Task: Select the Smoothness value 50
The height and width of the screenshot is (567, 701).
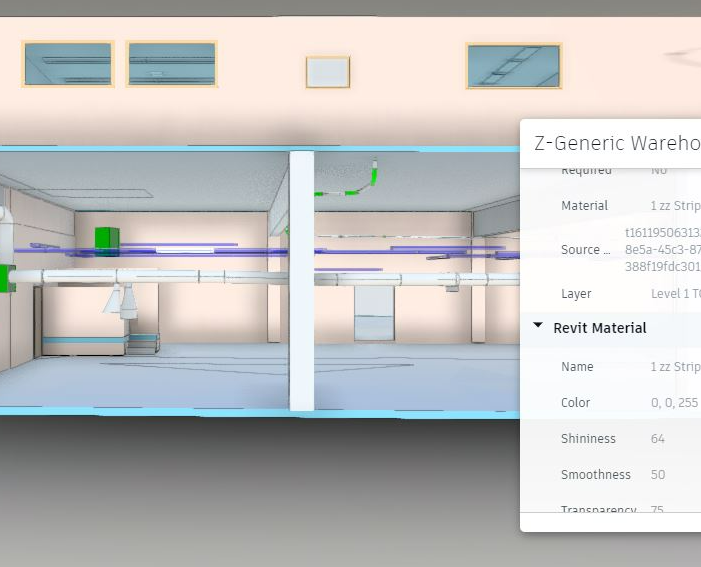Action: coord(658,474)
